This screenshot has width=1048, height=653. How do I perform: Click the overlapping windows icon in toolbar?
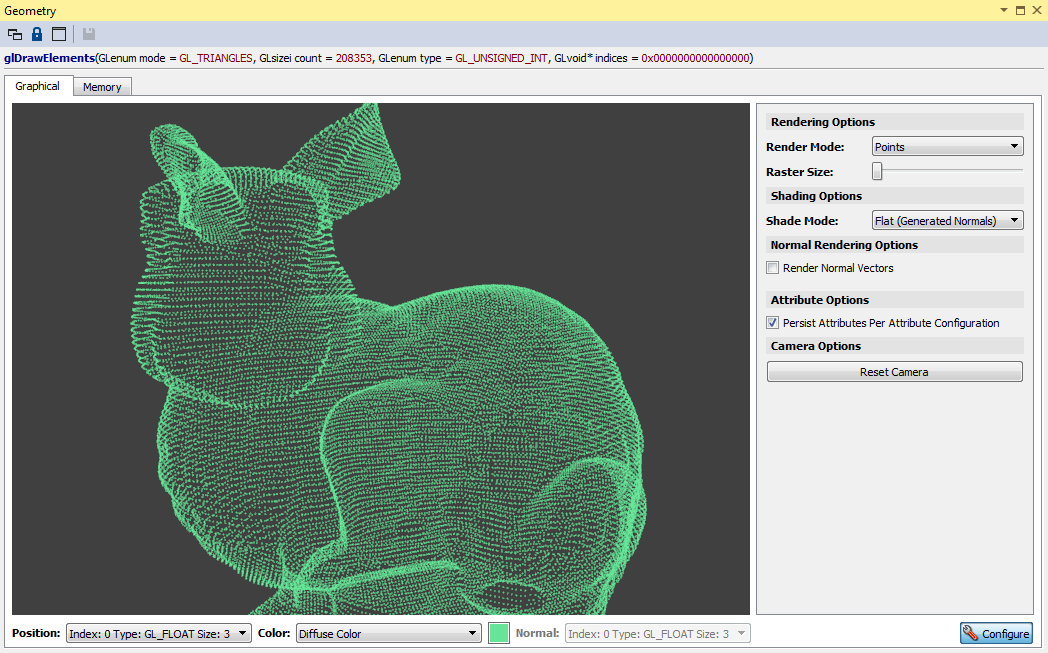point(15,34)
